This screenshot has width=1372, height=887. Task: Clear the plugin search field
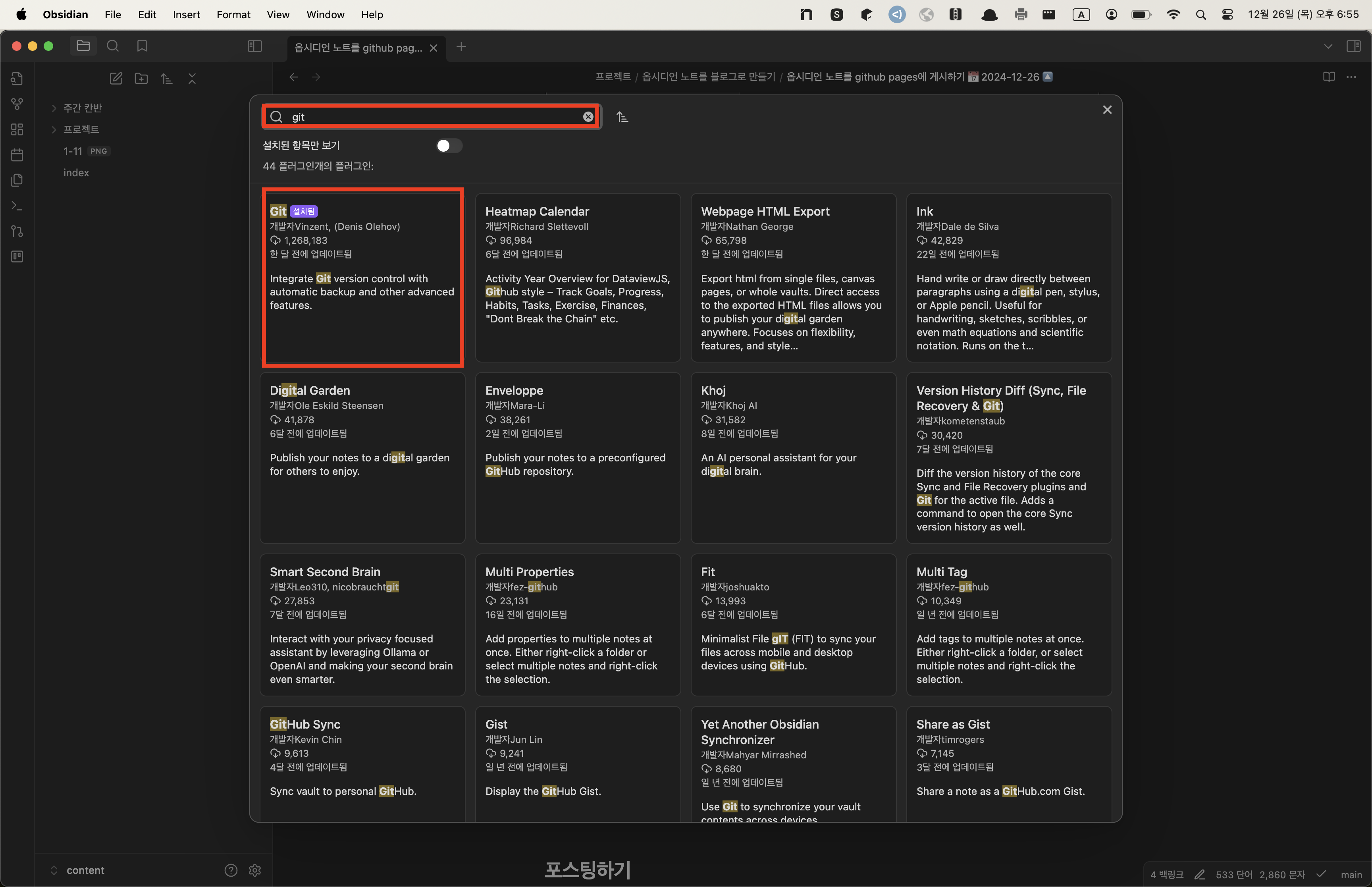588,117
